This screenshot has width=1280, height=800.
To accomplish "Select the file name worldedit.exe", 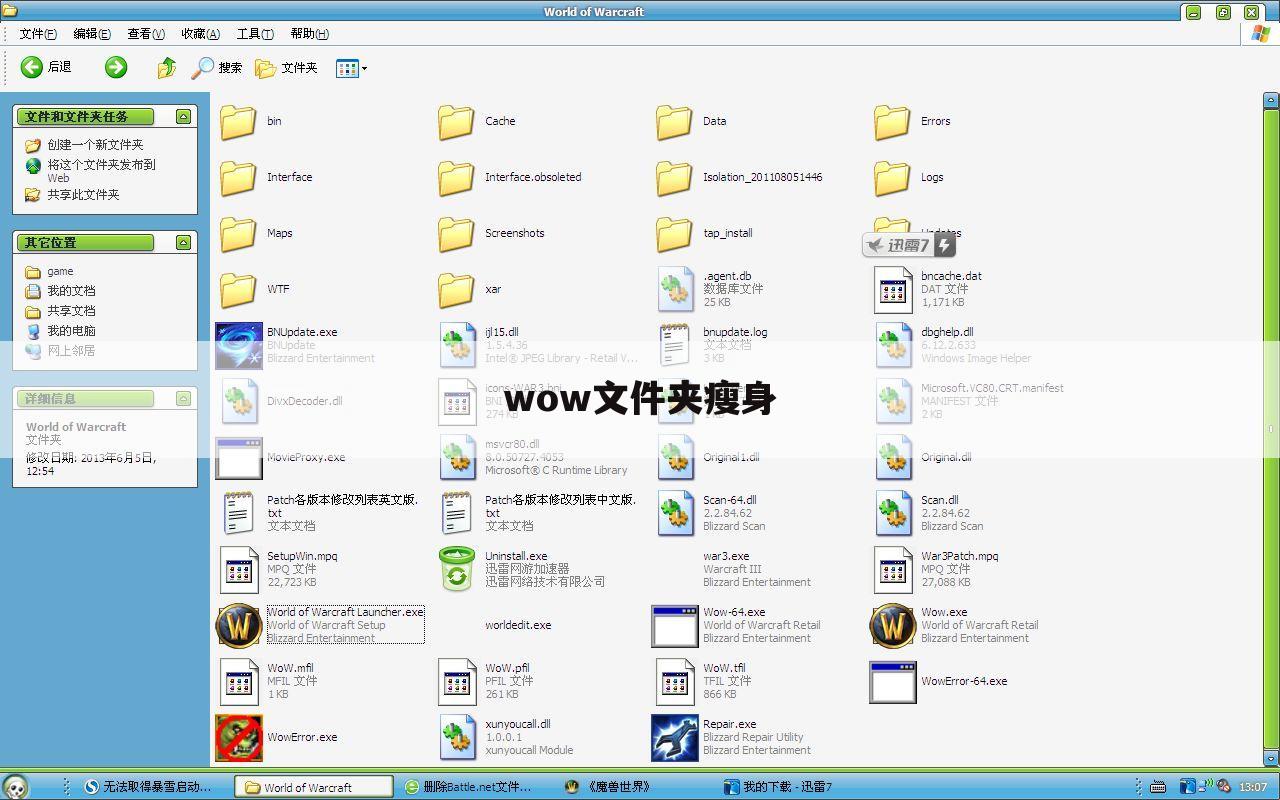I will click(518, 625).
